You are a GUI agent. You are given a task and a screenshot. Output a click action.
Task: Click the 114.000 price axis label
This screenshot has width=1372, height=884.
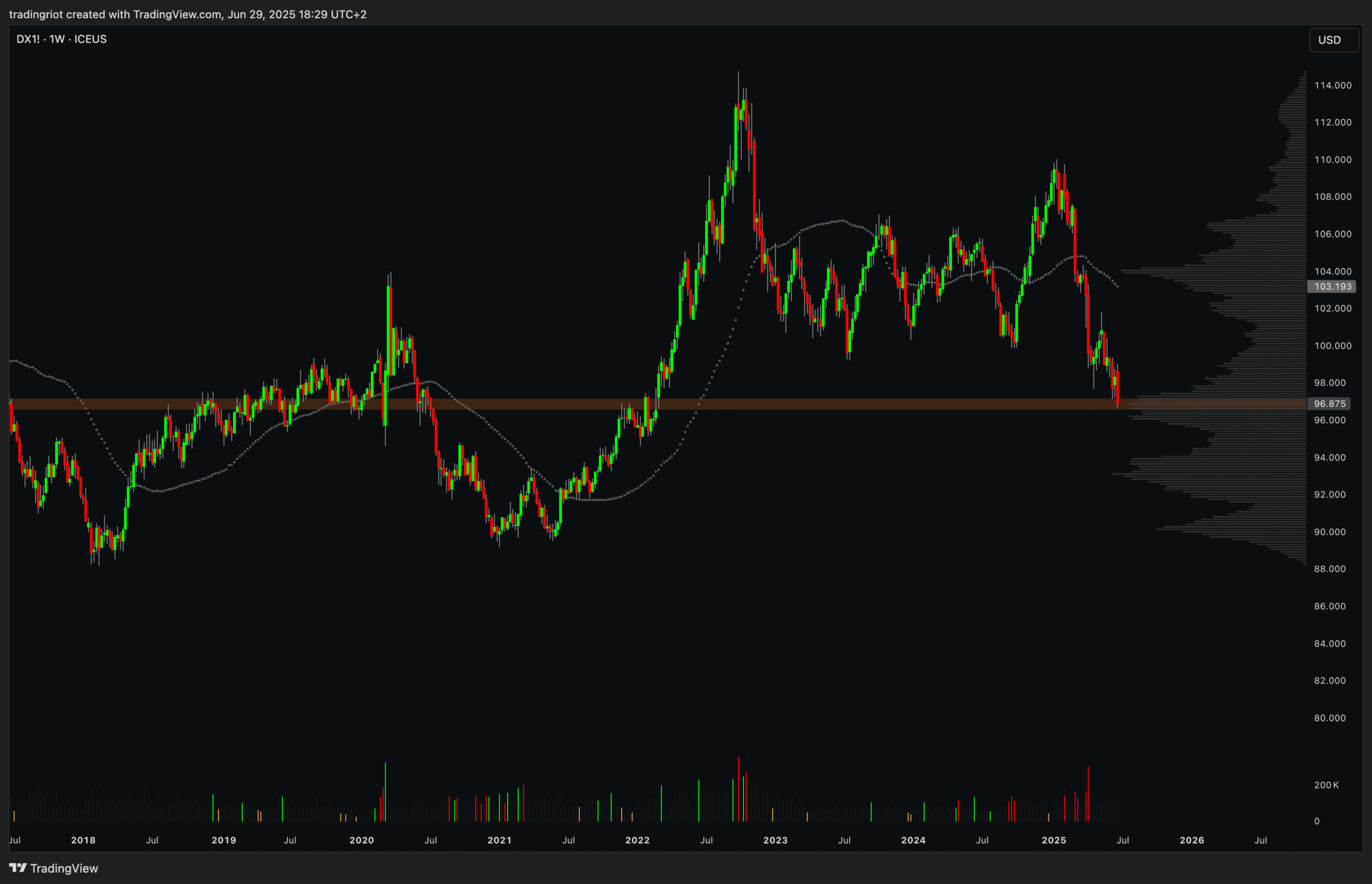(1333, 86)
